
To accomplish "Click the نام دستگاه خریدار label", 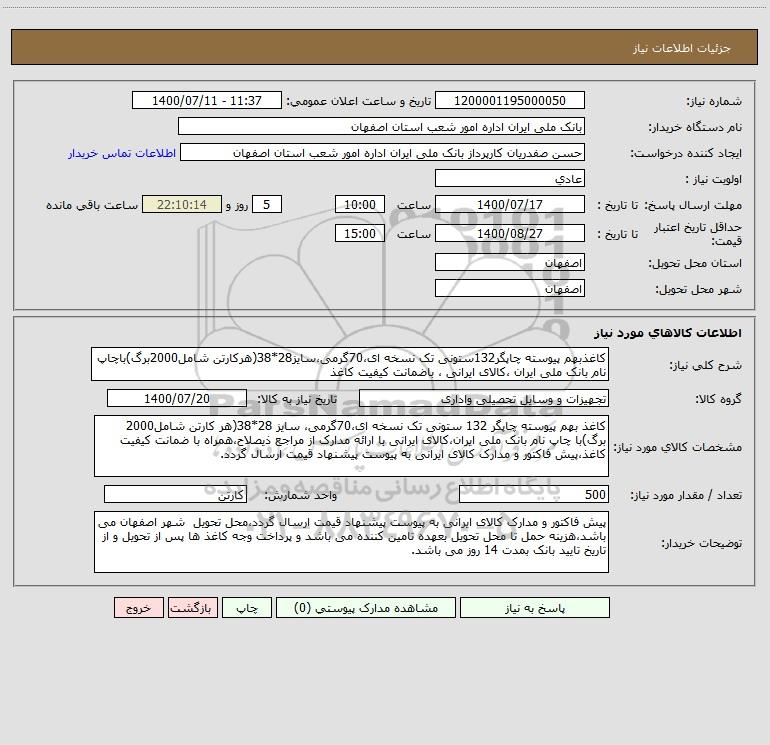I will 695,128.
